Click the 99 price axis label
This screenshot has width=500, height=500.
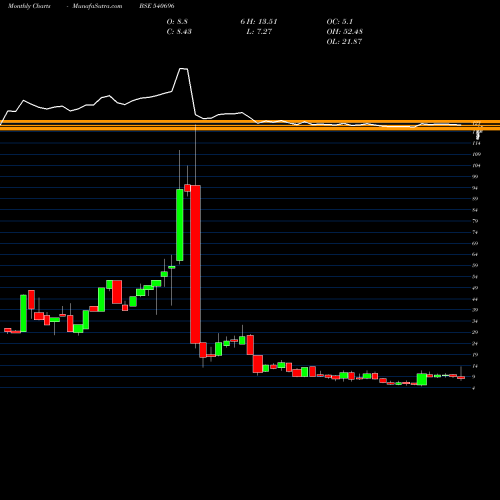coord(475,177)
